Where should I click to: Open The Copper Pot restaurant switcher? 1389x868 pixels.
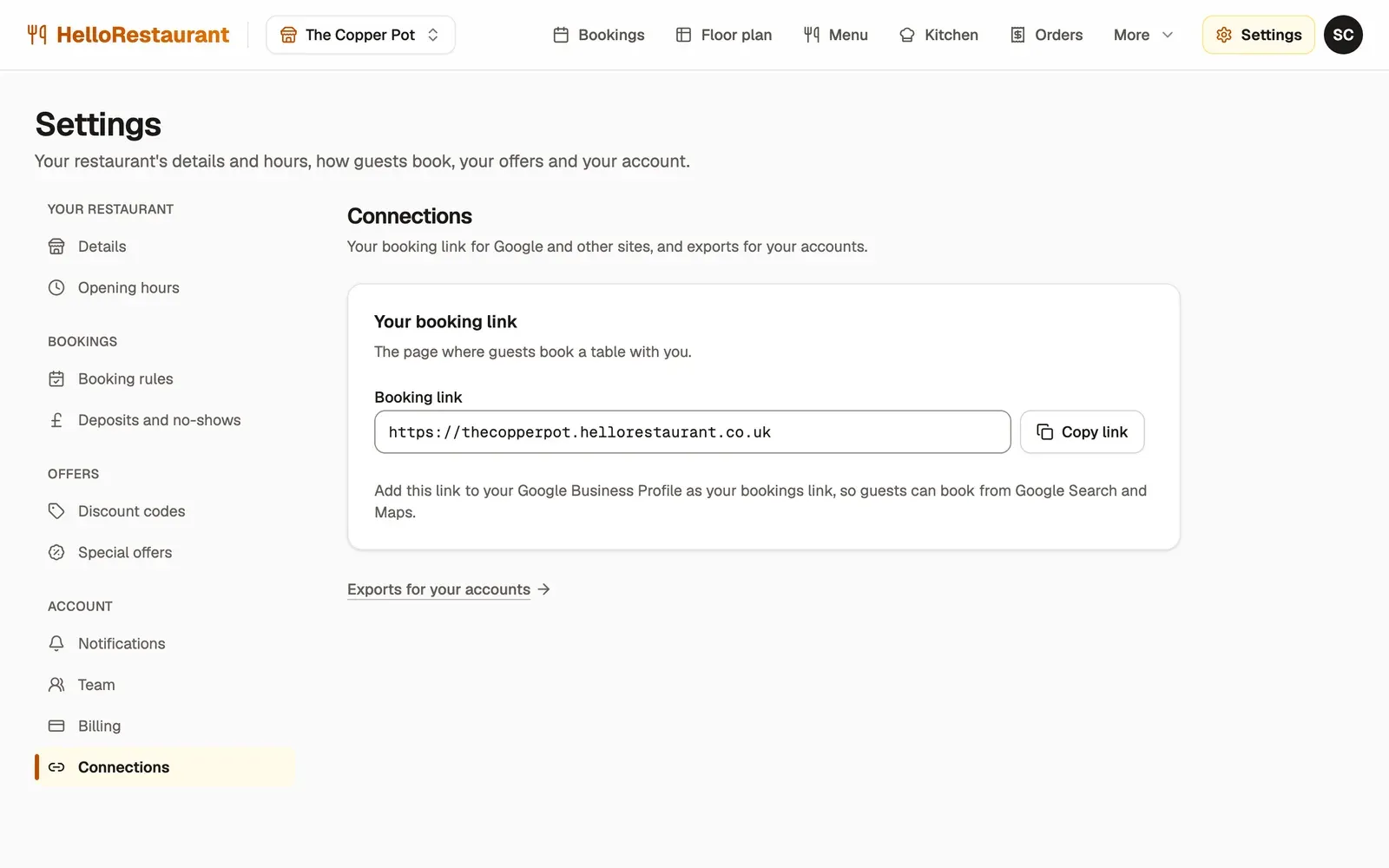[x=360, y=35]
